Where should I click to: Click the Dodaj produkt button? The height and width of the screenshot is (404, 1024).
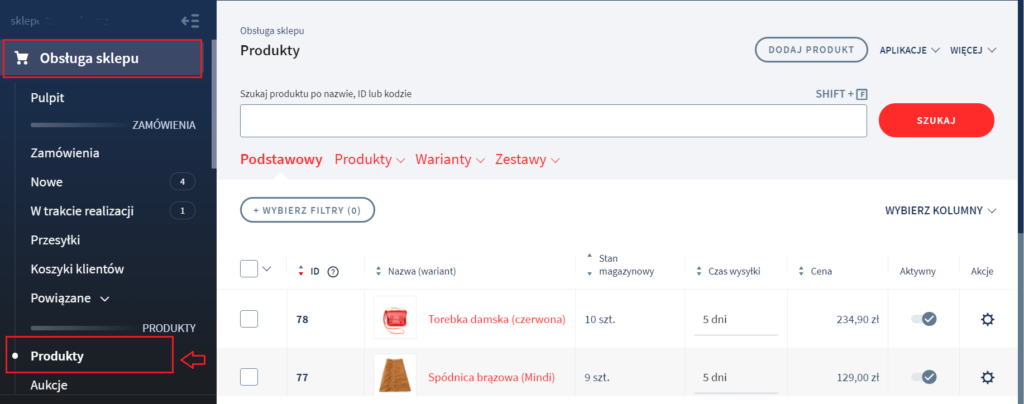coord(810,49)
